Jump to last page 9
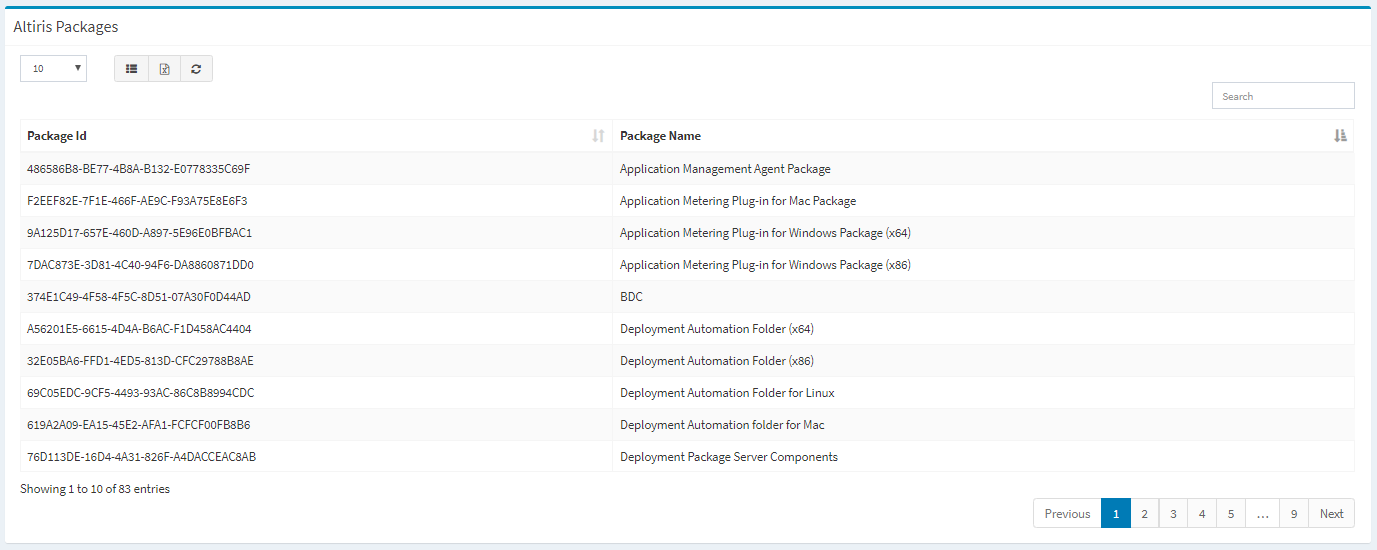Viewport: 1377px width, 550px height. click(x=1293, y=514)
